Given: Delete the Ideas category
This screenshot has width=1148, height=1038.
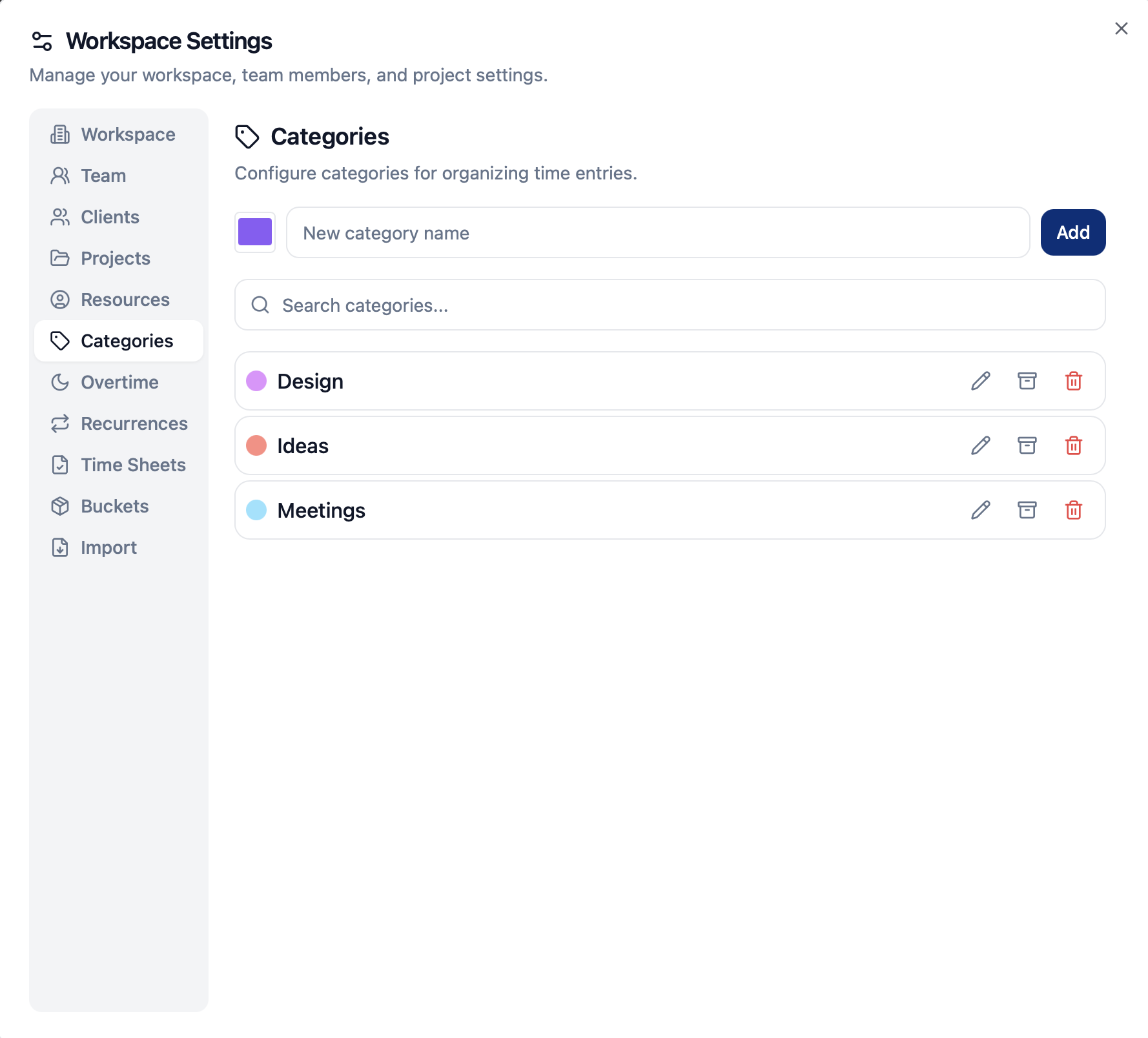Looking at the screenshot, I should tap(1073, 445).
